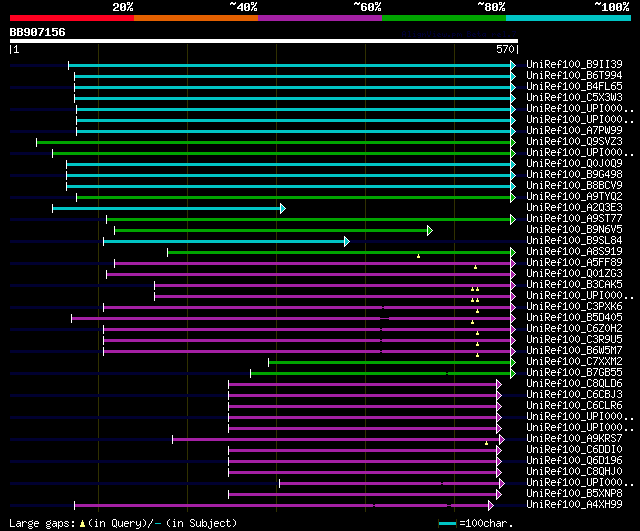Click the cyan arrowhead ending the A2Q3E3 alignment

coord(283,209)
